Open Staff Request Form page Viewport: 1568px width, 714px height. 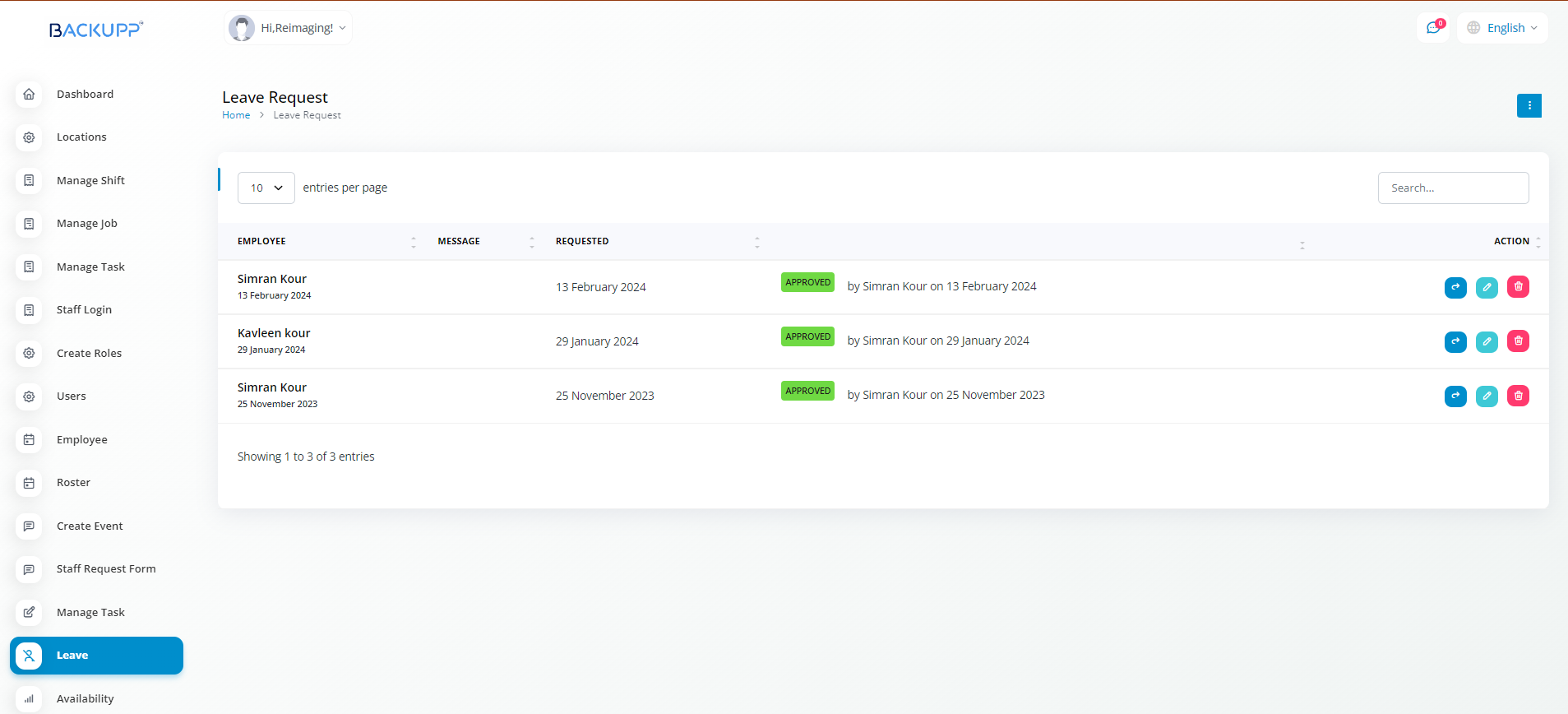tap(106, 569)
